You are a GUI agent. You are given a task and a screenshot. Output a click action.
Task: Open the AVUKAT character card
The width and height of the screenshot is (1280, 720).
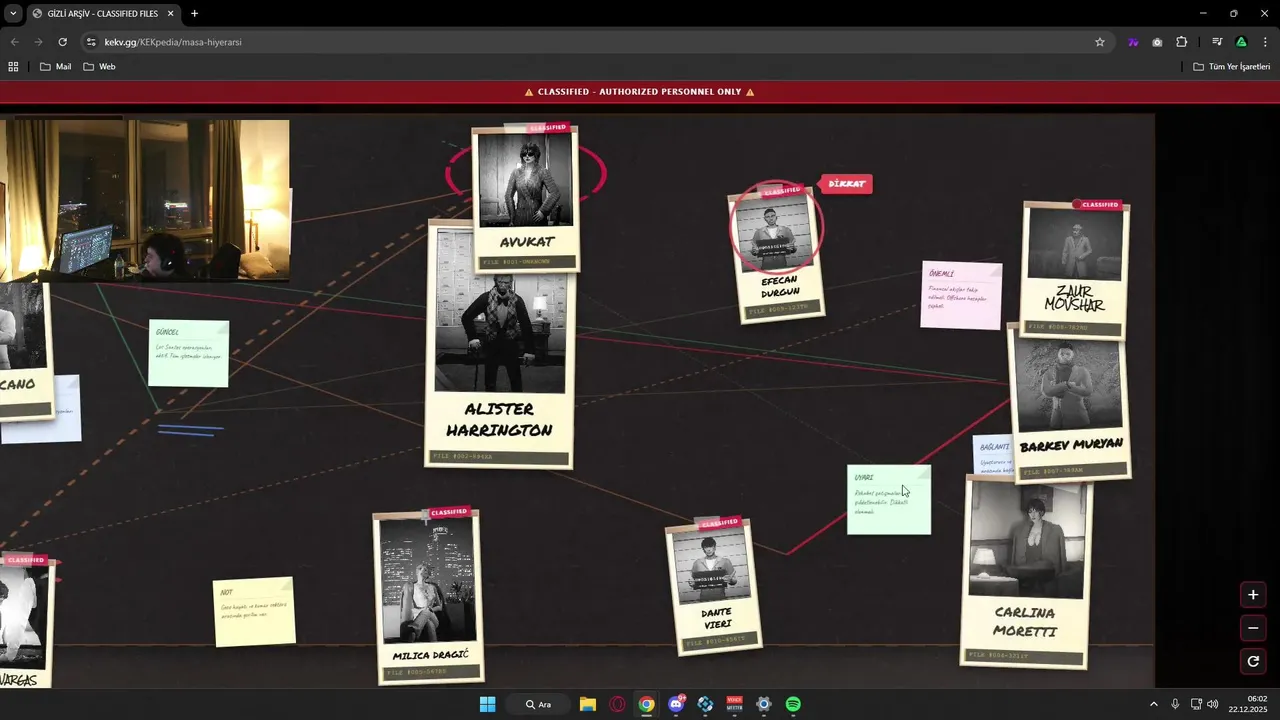pyautogui.click(x=525, y=197)
